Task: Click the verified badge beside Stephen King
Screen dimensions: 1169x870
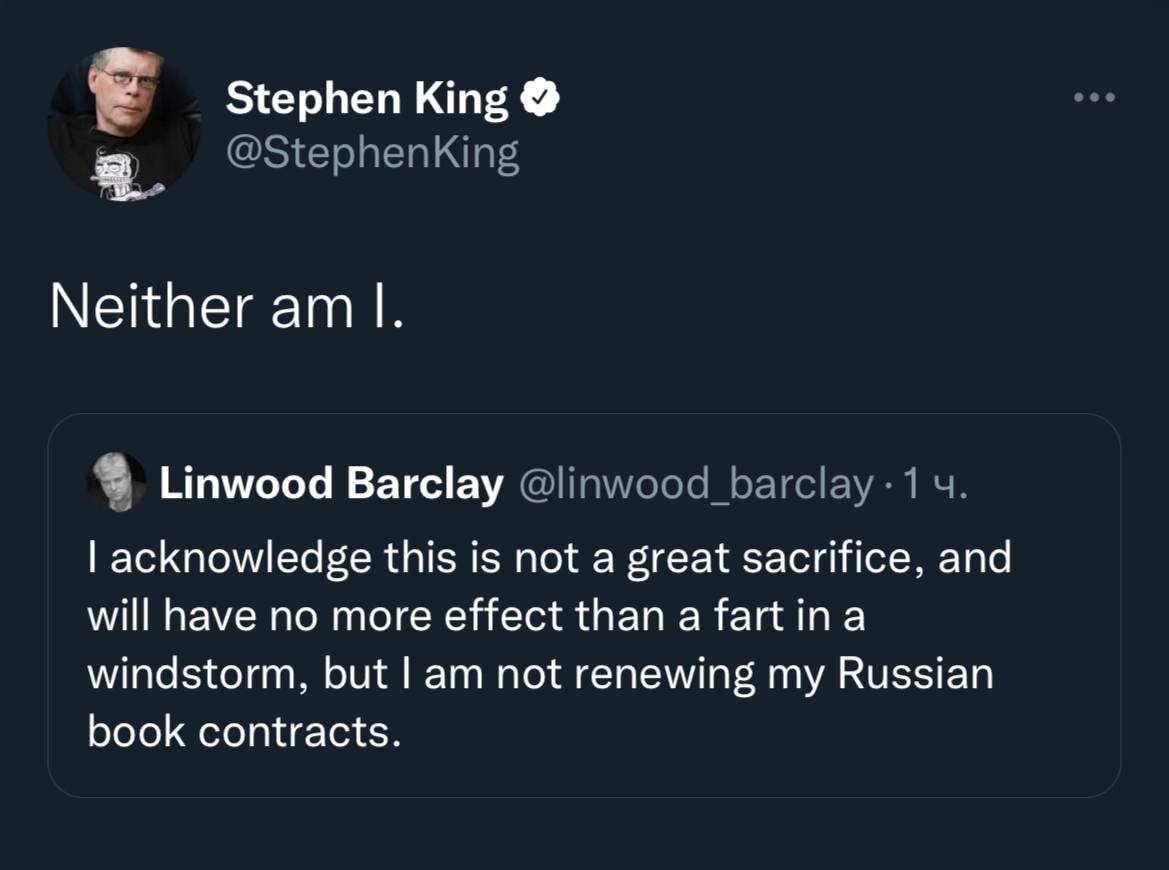Action: 539,100
